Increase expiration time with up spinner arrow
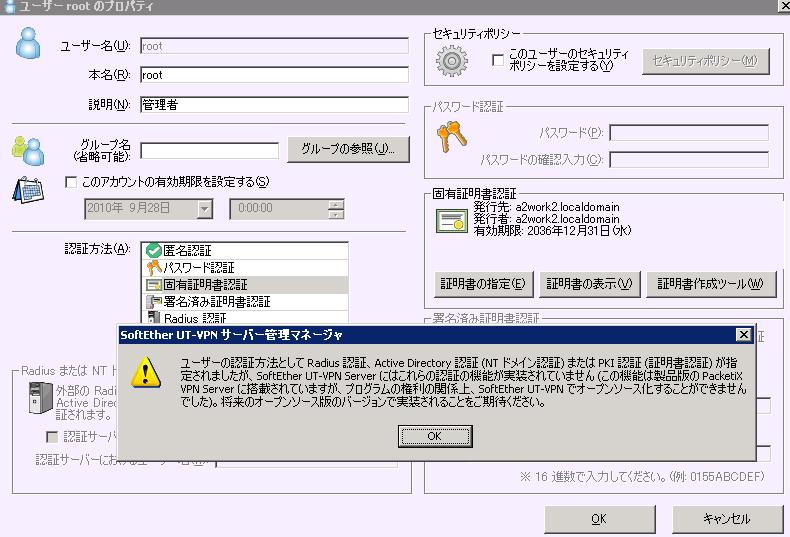Viewport: 790px width, 537px height. [x=336, y=204]
